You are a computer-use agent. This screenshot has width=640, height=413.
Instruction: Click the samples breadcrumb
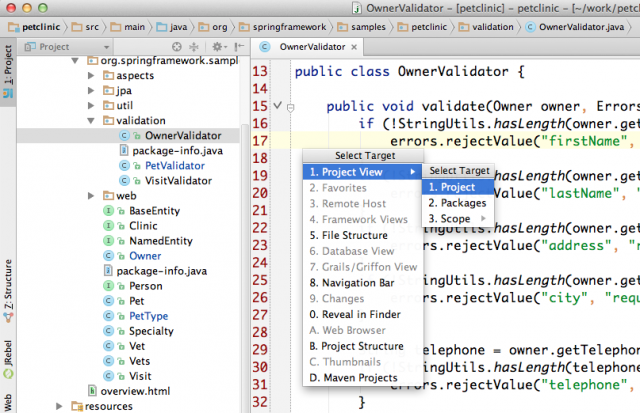click(x=362, y=27)
